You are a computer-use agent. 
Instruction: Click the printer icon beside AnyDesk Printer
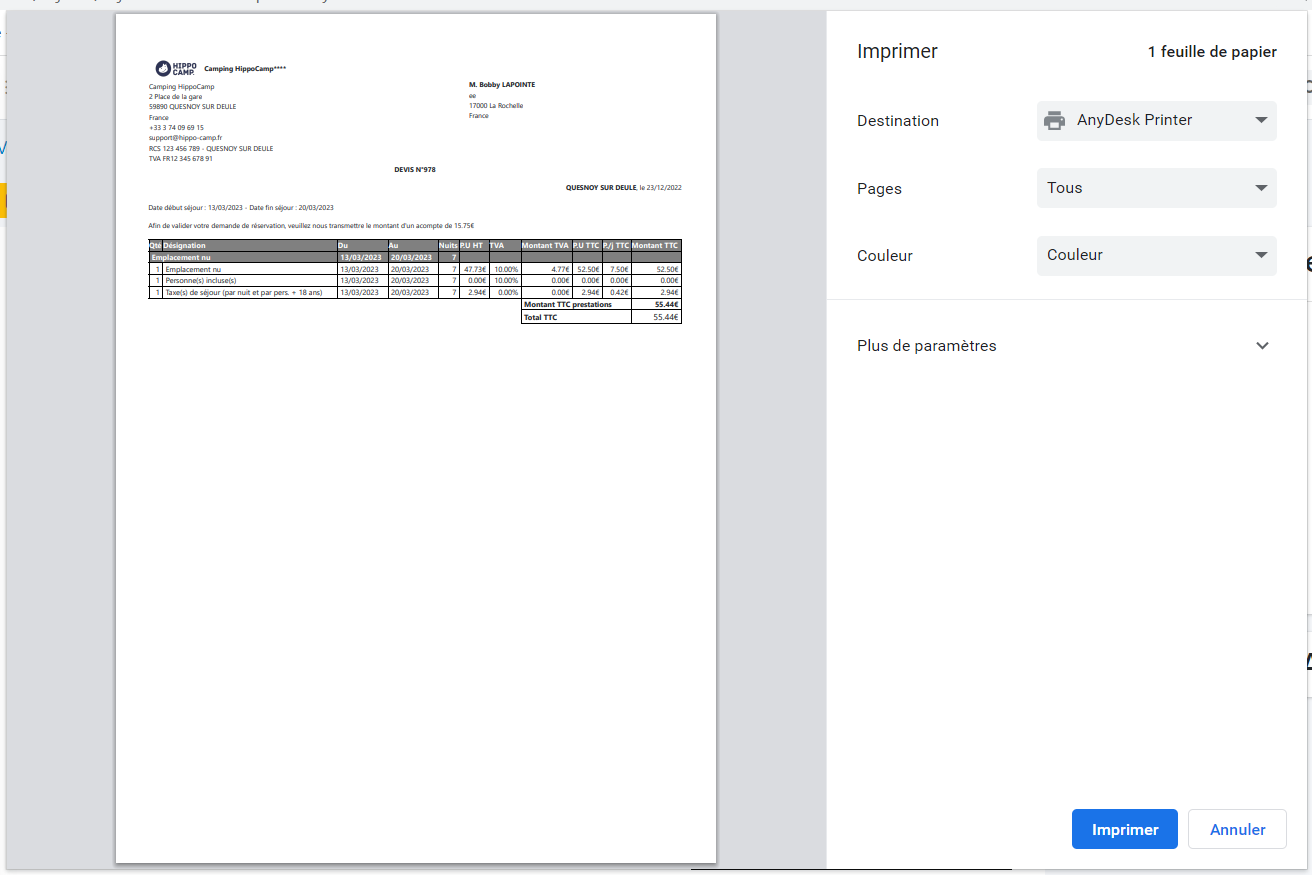click(x=1054, y=121)
